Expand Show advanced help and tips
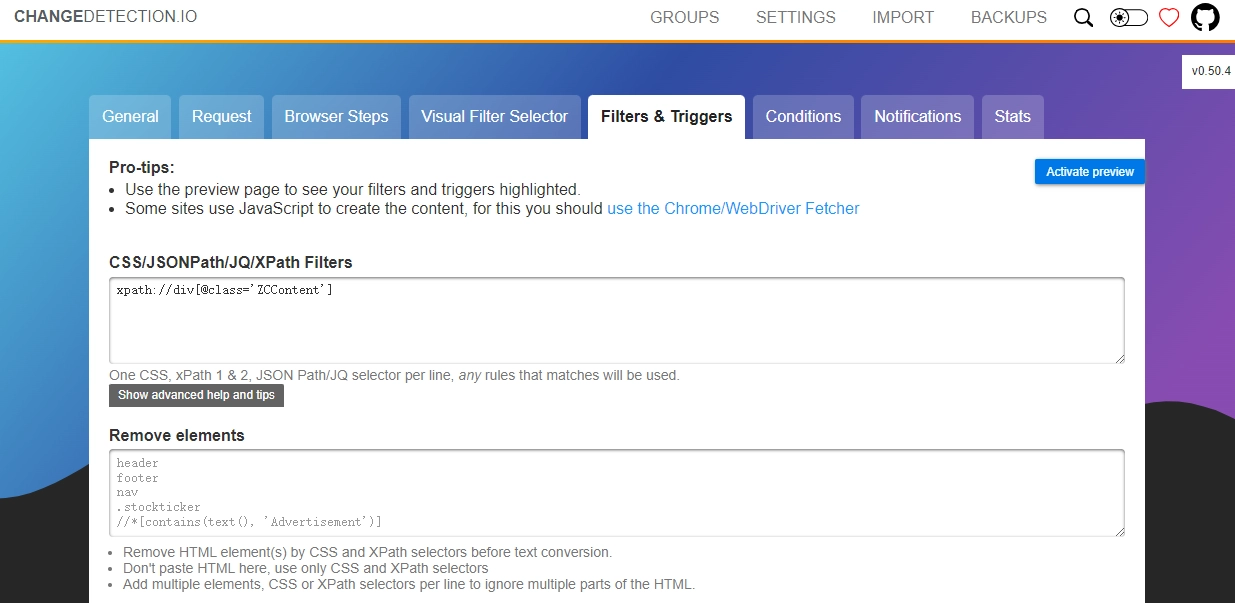Viewport: 1235px width, 603px height. coord(196,395)
